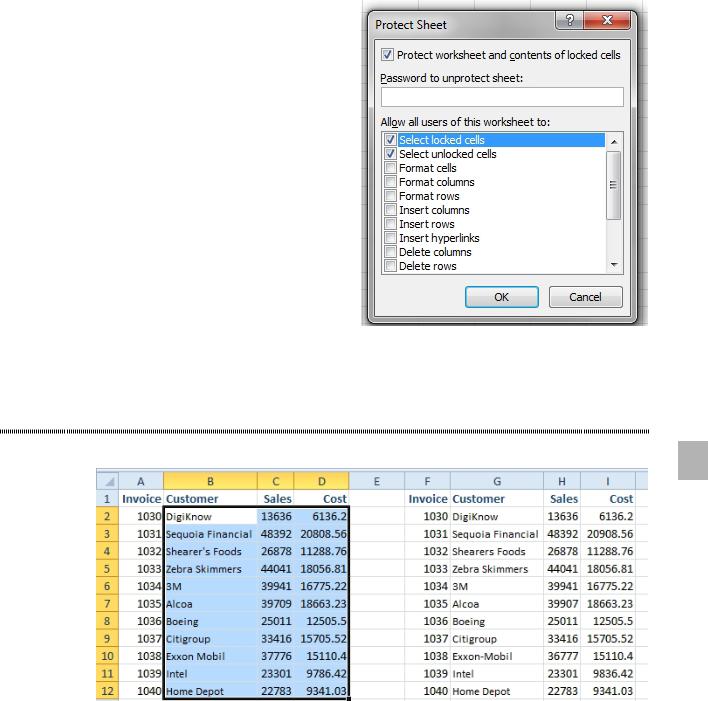Select column E header

pos(377,481)
